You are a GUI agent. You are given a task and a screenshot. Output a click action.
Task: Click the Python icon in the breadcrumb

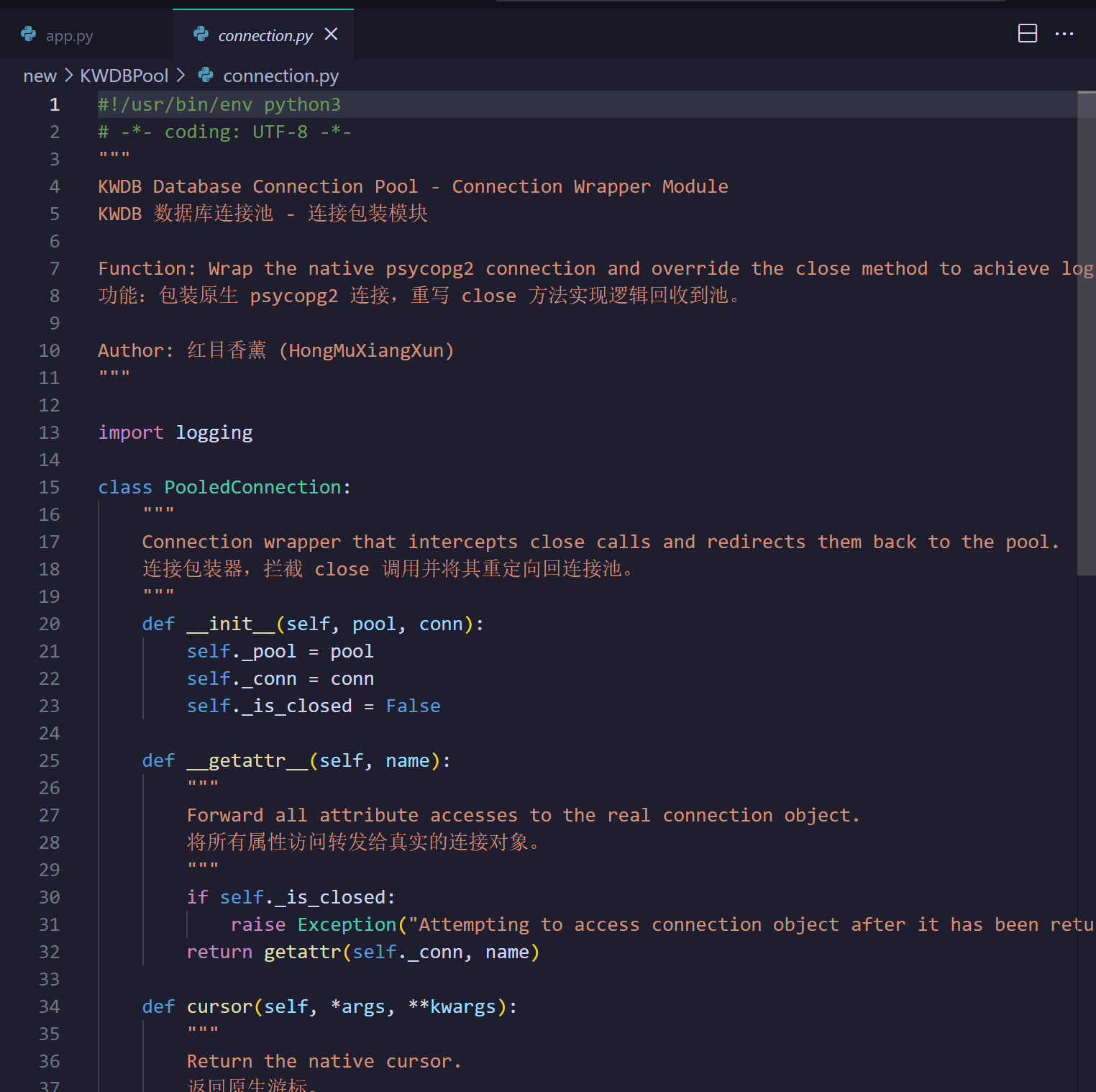click(x=206, y=74)
